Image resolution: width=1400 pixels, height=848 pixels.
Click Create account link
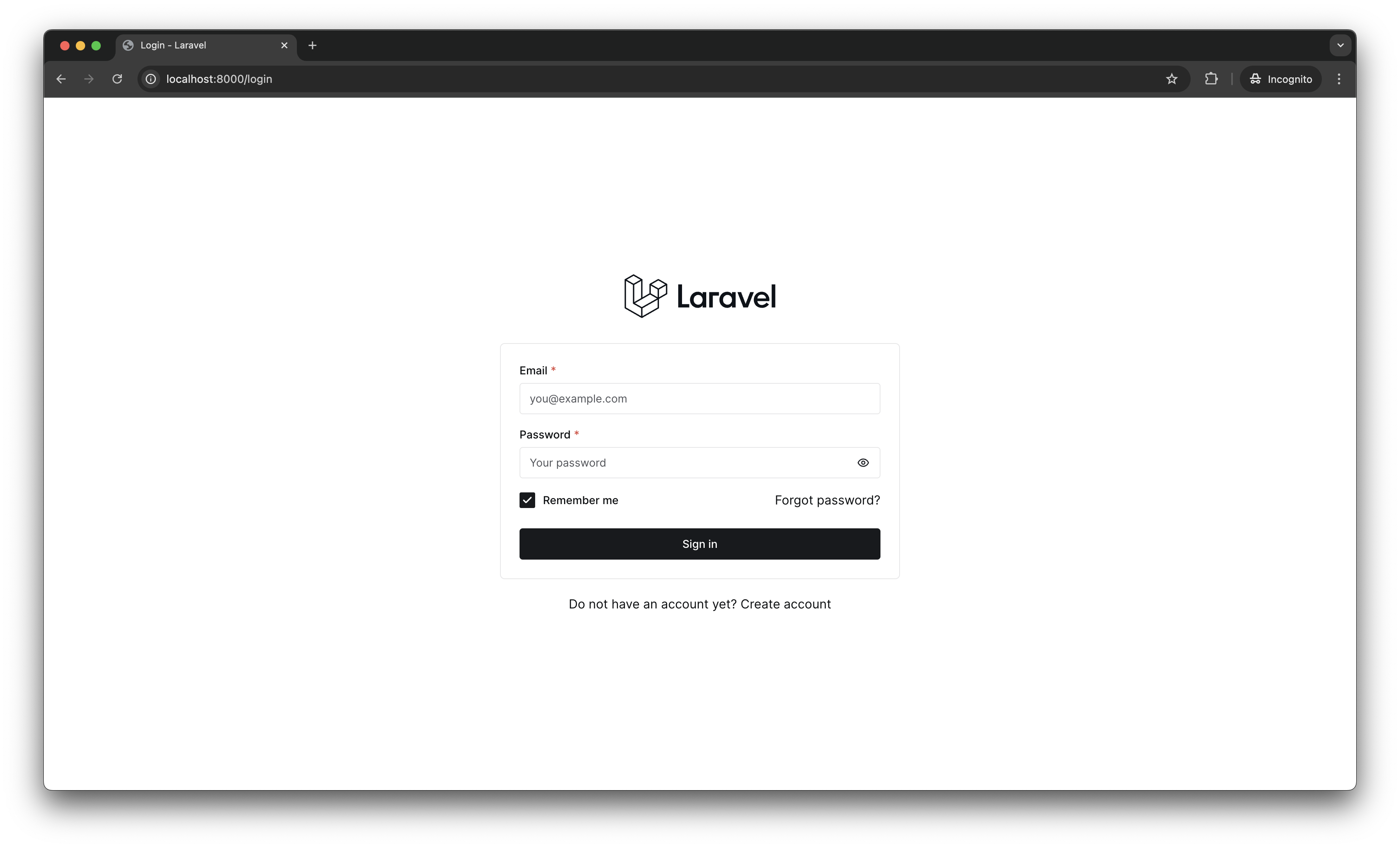[785, 603]
